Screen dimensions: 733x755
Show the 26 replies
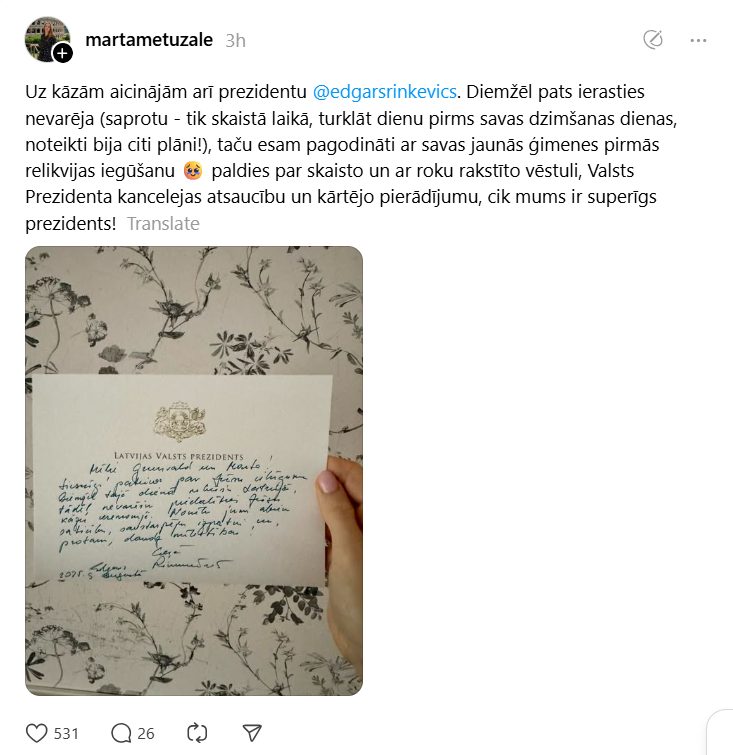[x=146, y=734]
